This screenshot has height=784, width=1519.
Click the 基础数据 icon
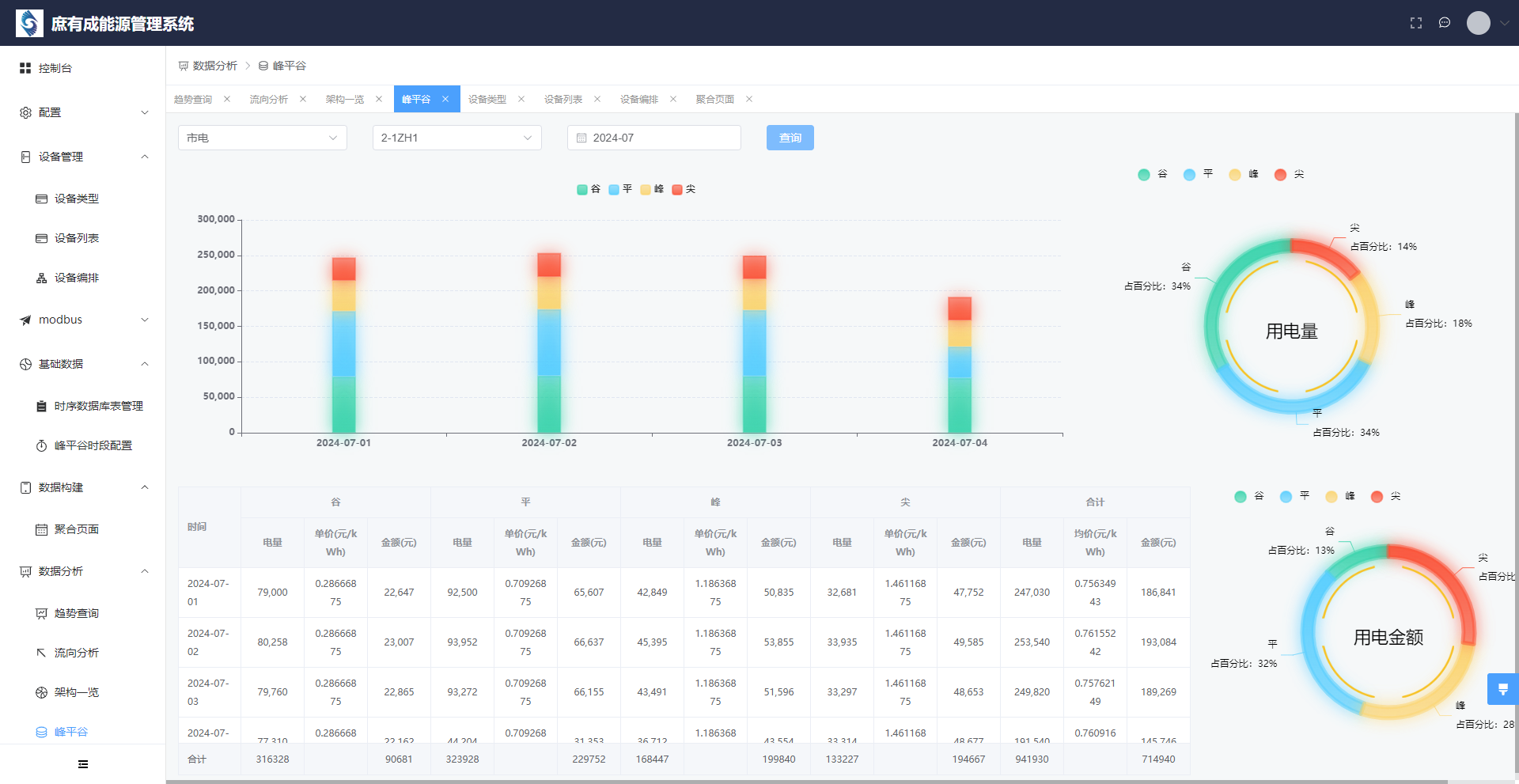tap(25, 364)
